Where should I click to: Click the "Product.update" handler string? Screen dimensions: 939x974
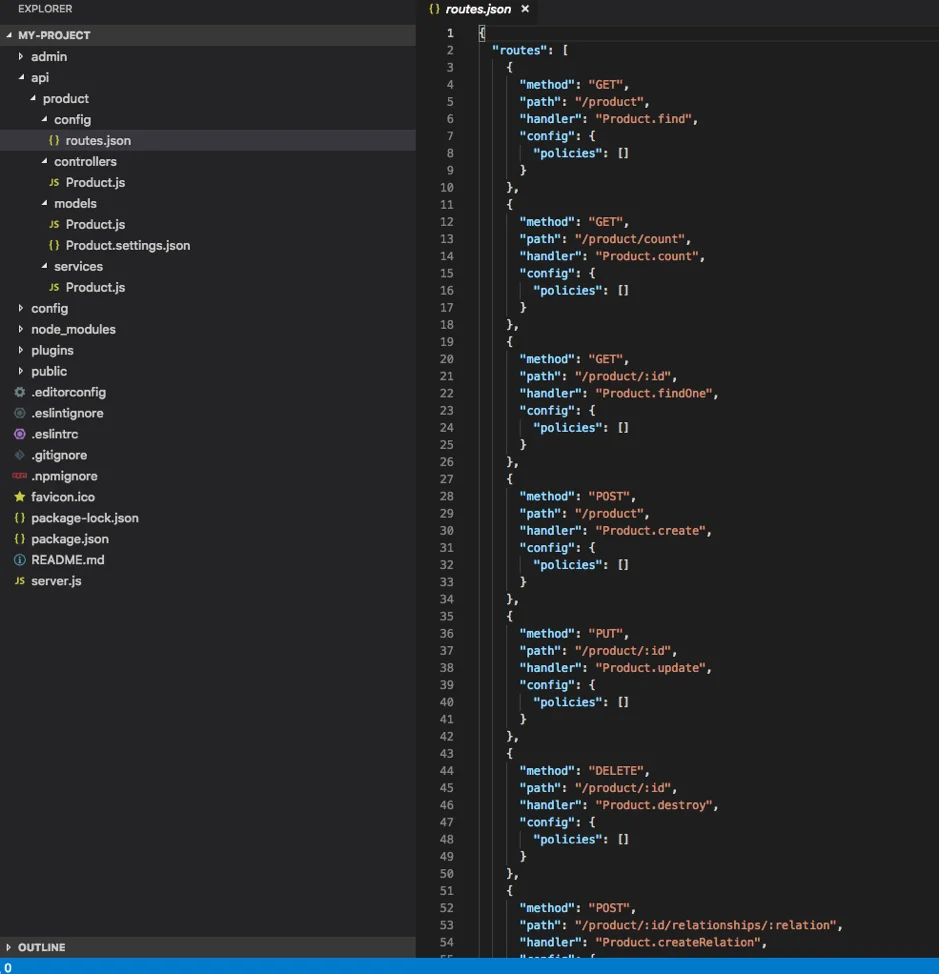pyautogui.click(x=650, y=668)
